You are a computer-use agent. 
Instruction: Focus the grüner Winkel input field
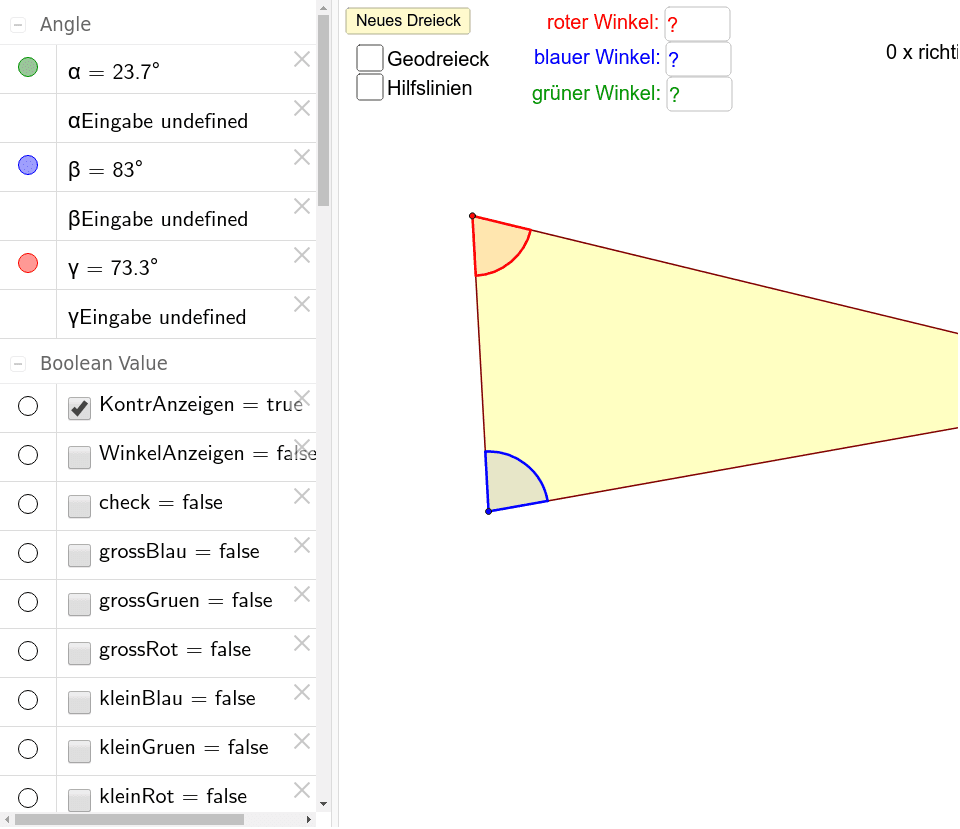point(699,94)
